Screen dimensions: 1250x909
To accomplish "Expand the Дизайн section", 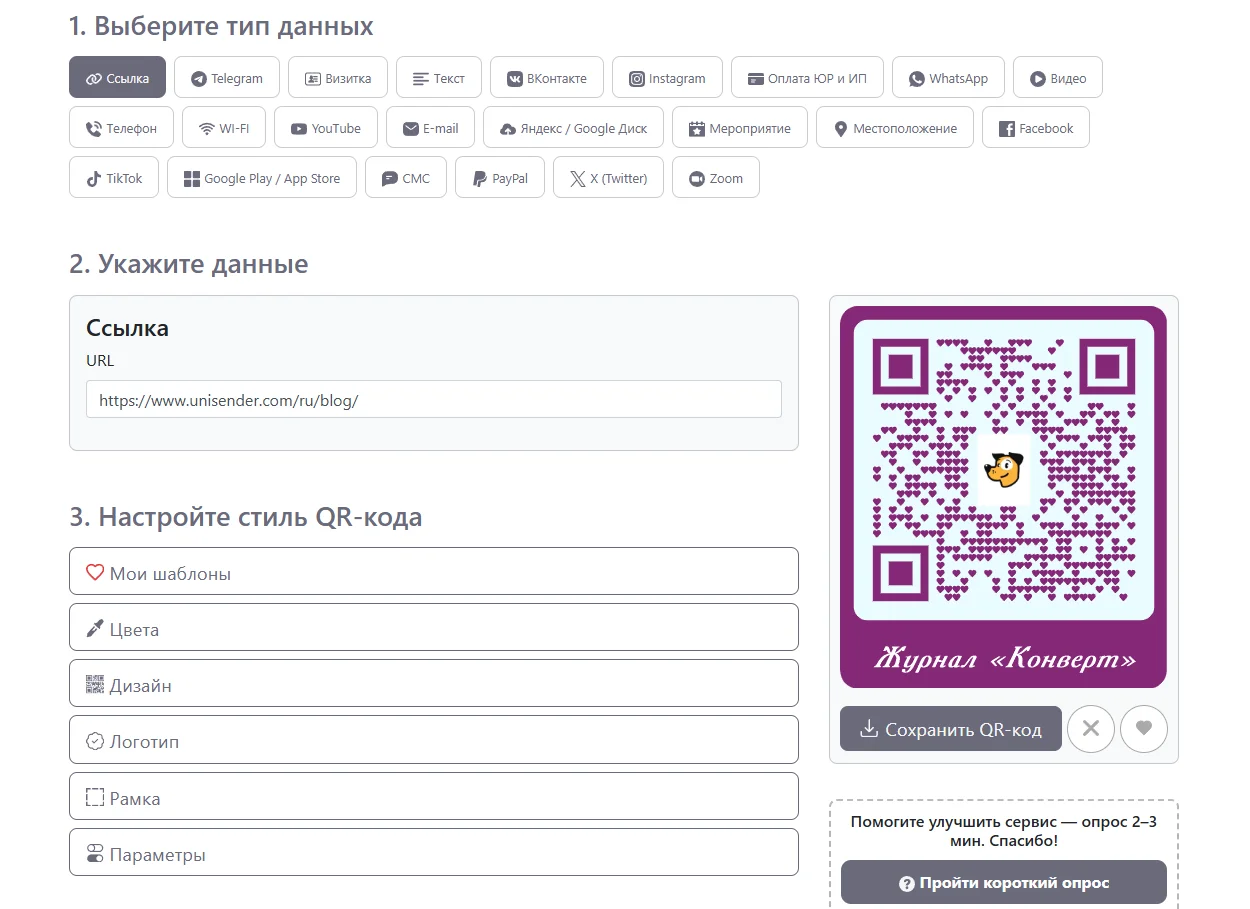I will 434,683.
